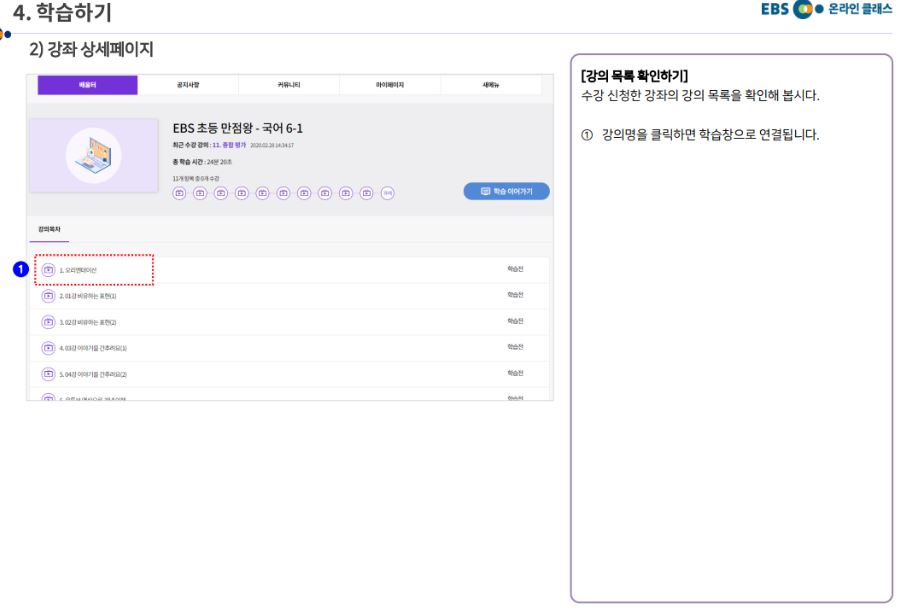This screenshot has width=899, height=609.
Task: Click the 학습전 status for 03강 이야기를 간추려요(1)
Action: (x=515, y=347)
